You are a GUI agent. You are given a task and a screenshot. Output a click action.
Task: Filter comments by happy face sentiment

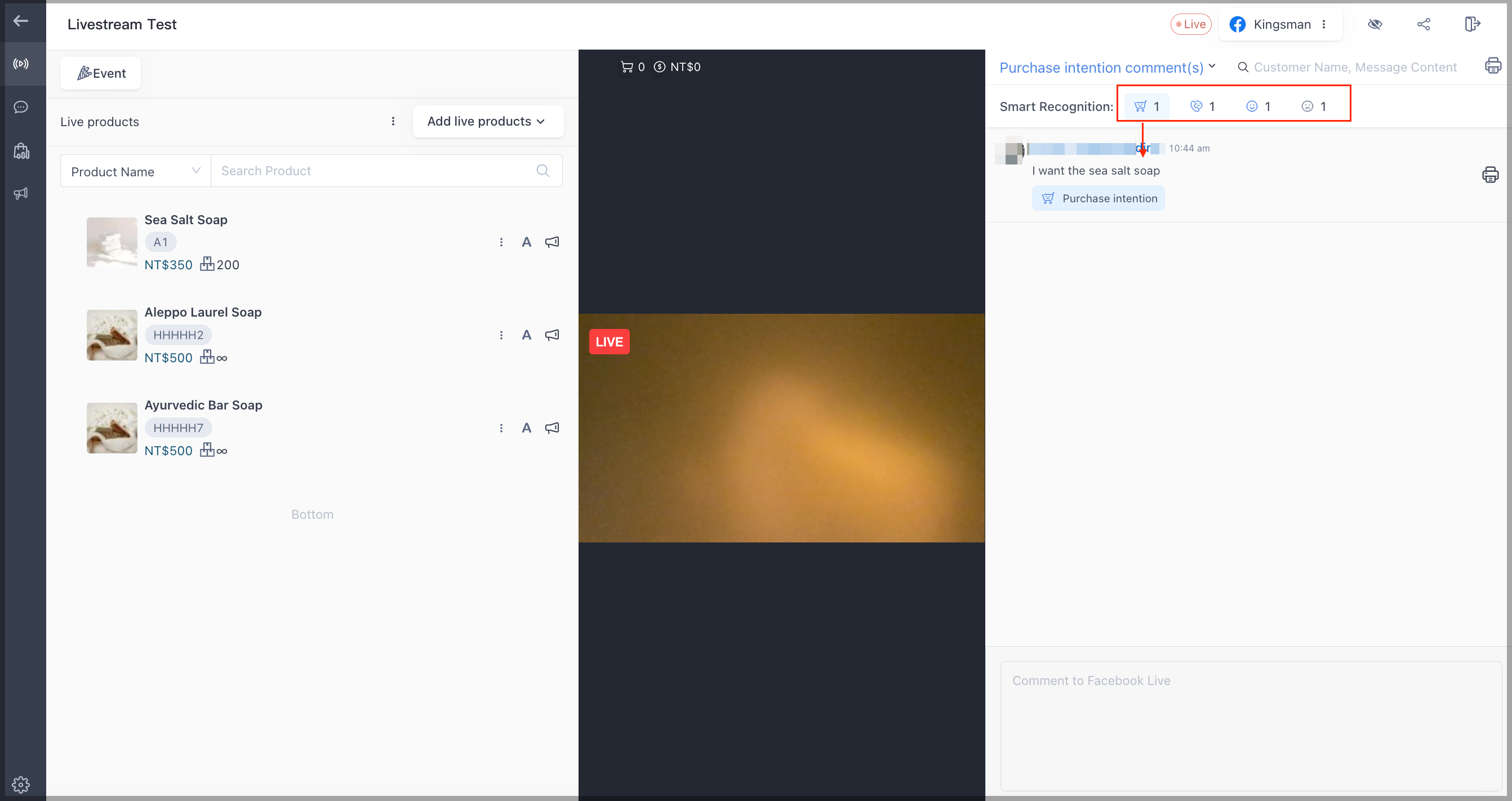click(x=1258, y=106)
